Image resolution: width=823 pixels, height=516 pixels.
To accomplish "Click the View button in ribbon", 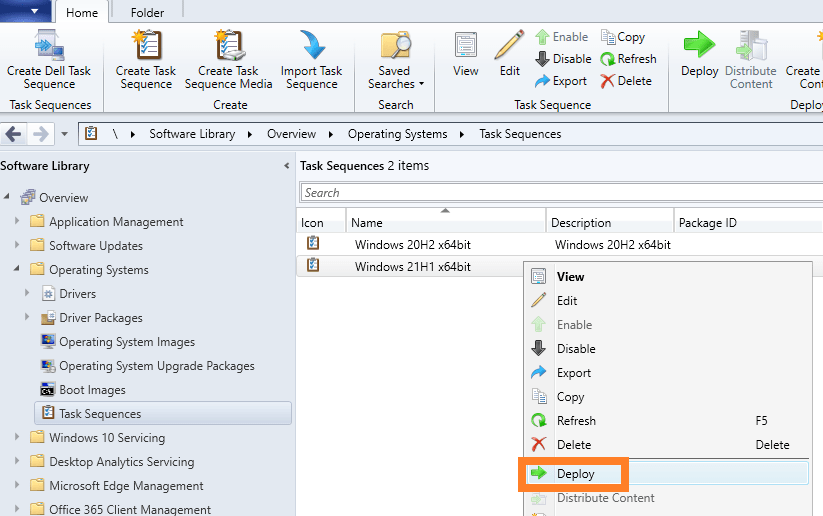I will click(466, 54).
